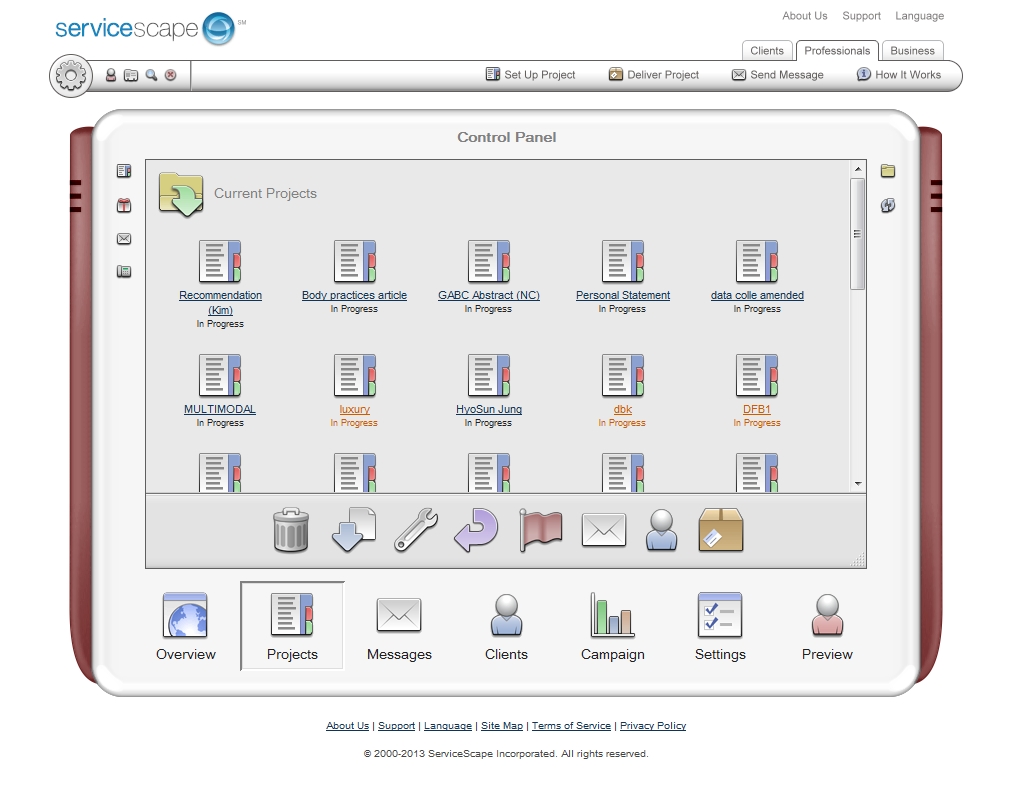
Task: Open Terms of Service footer link
Action: coord(571,726)
